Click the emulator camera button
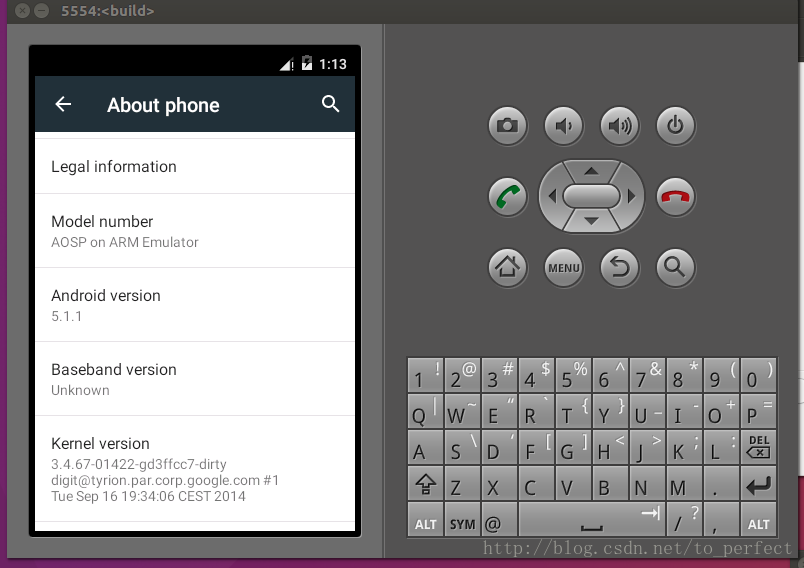This screenshot has width=804, height=568. [x=507, y=126]
